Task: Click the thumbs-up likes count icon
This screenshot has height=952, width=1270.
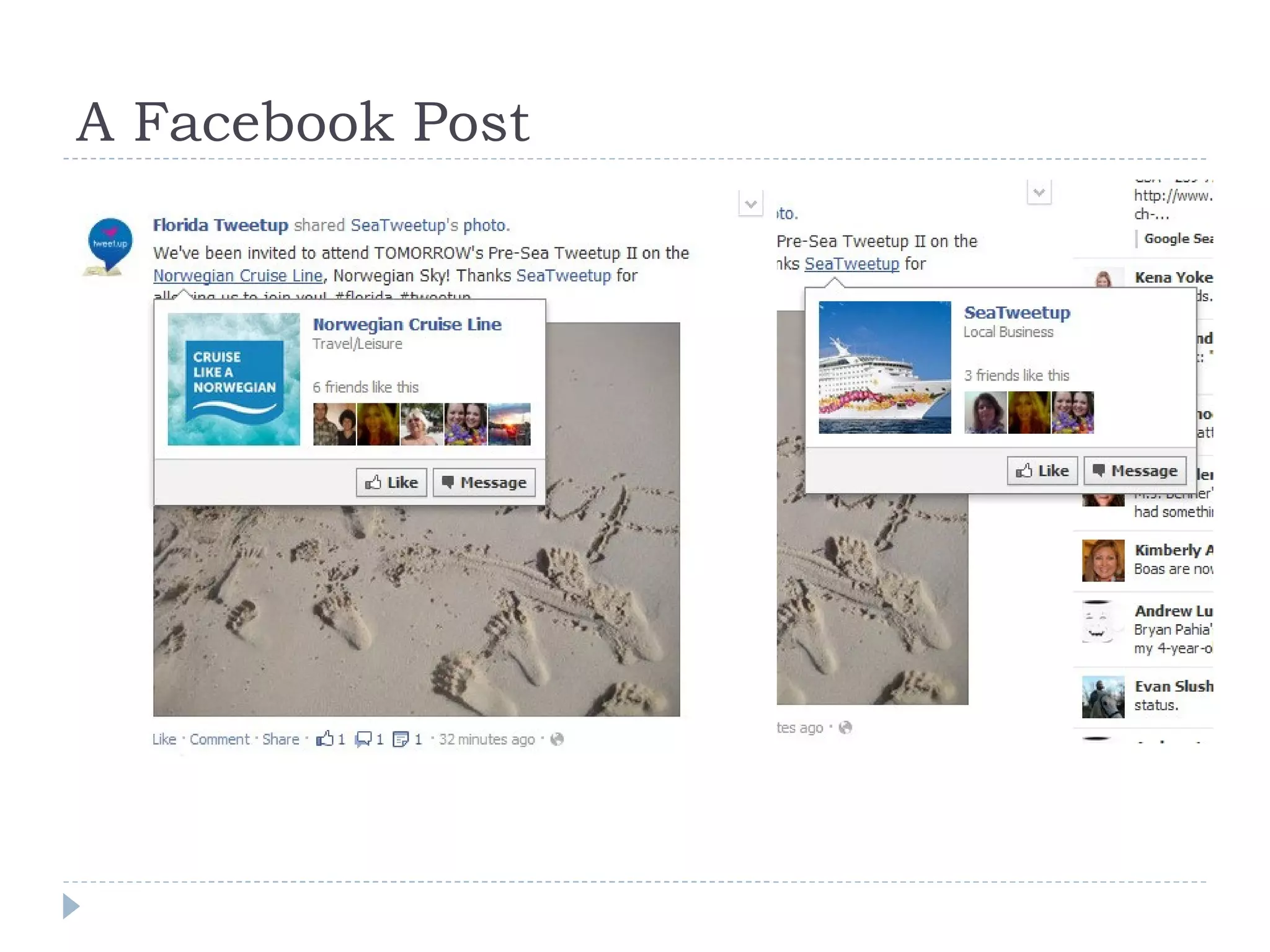Action: (x=325, y=738)
